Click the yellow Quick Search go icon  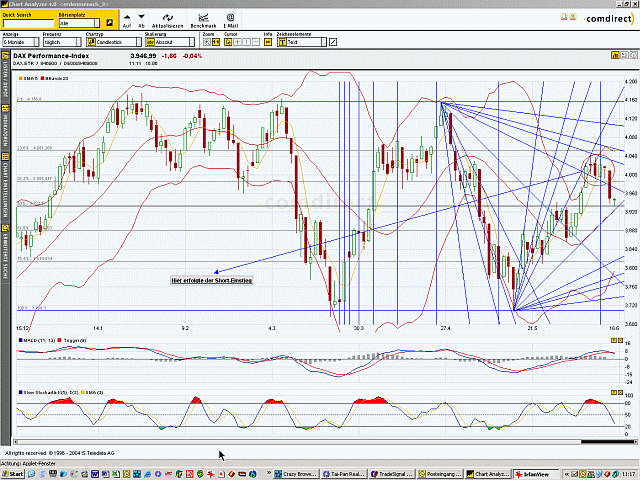click(109, 23)
